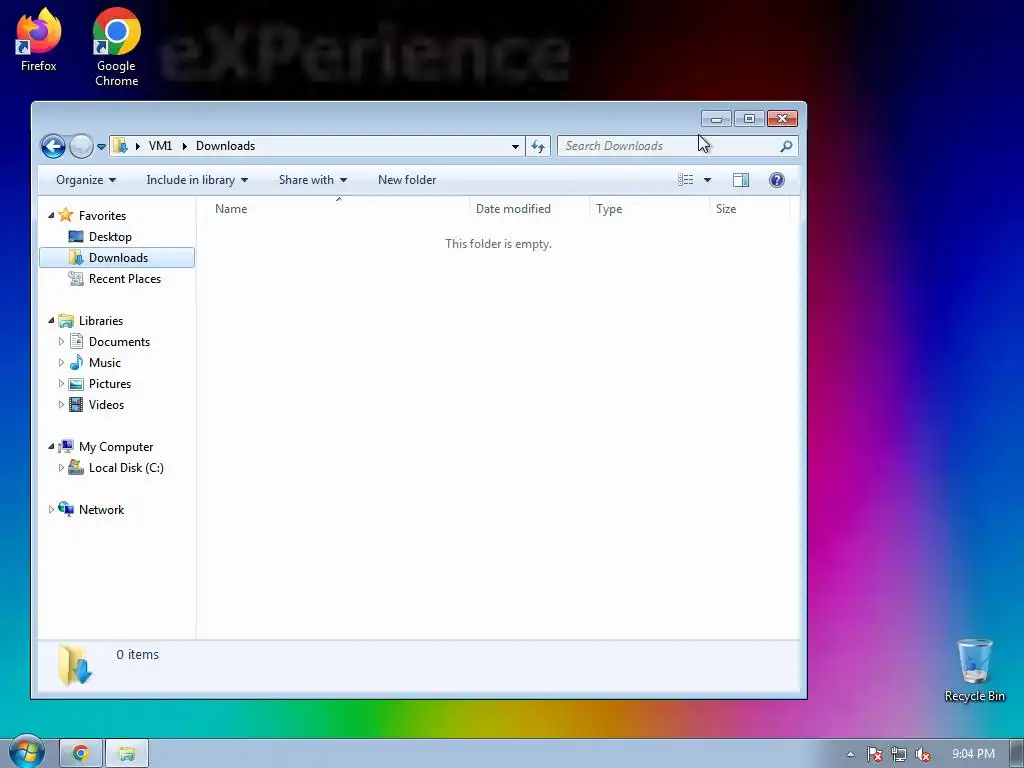1024x768 pixels.
Task: Open Firefox desktop shortcut
Action: (x=39, y=40)
